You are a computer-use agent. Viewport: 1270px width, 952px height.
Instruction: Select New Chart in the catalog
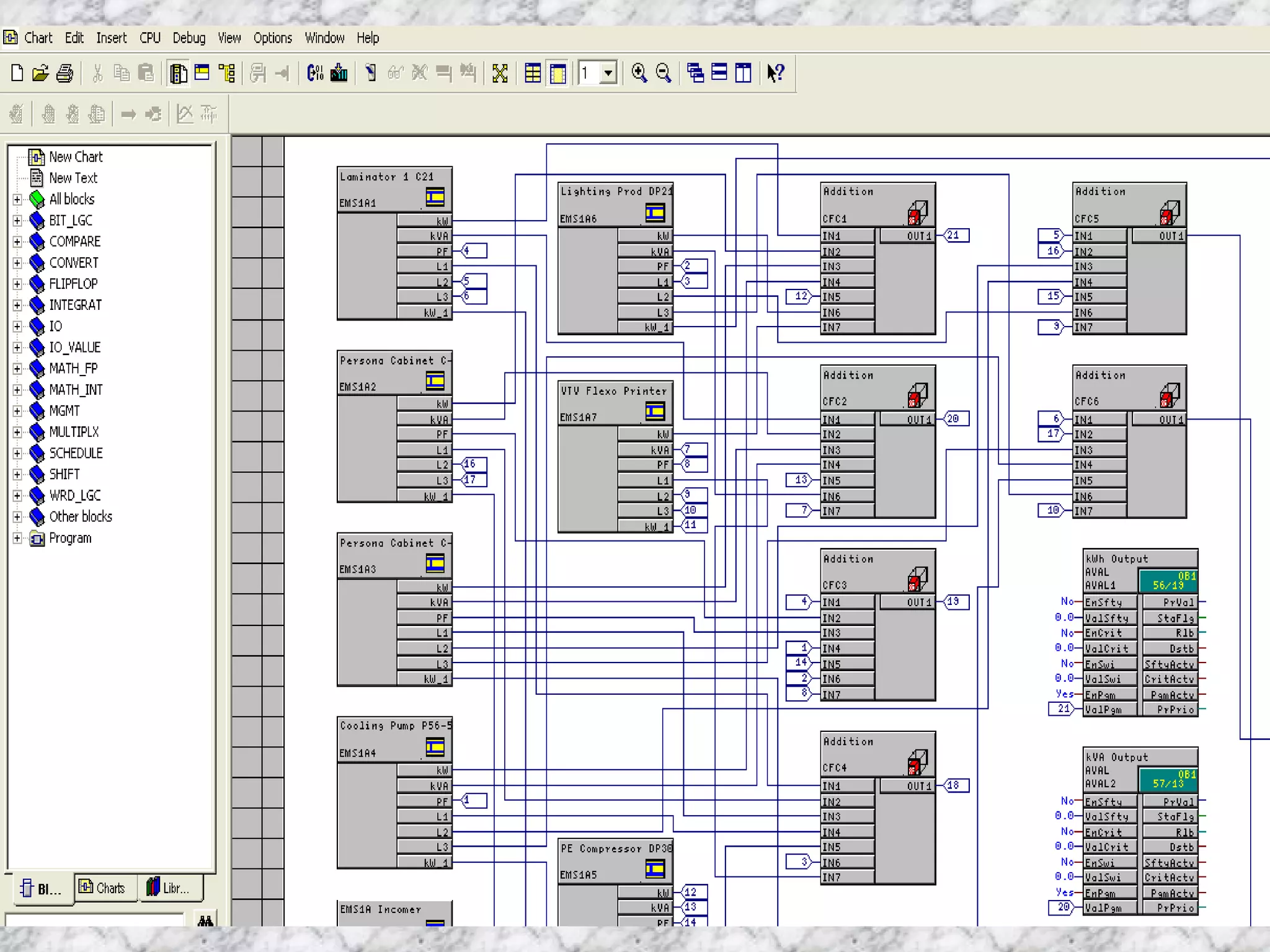tap(76, 157)
